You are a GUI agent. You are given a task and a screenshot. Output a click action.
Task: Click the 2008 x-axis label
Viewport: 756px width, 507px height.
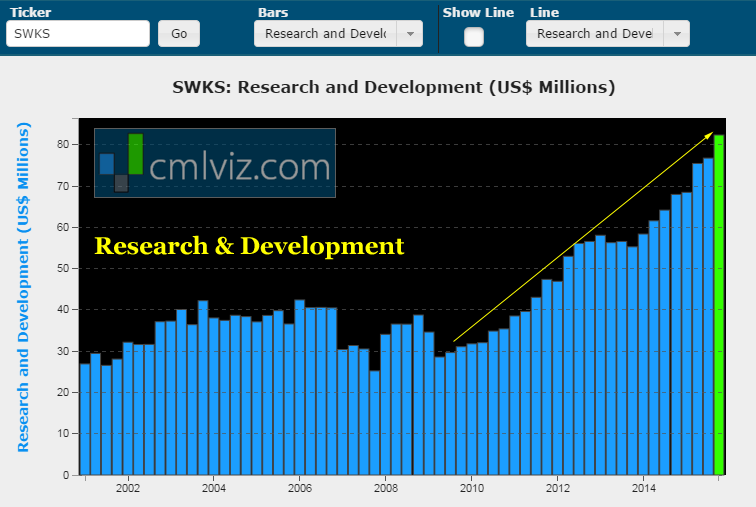tap(386, 488)
